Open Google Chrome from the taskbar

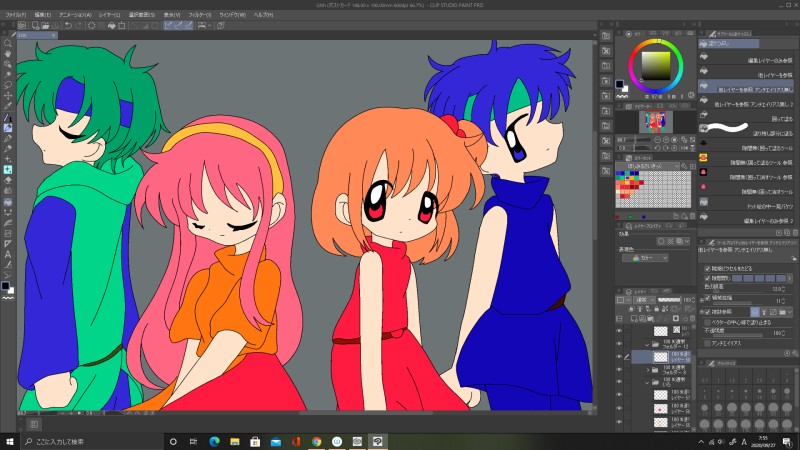tap(315, 441)
